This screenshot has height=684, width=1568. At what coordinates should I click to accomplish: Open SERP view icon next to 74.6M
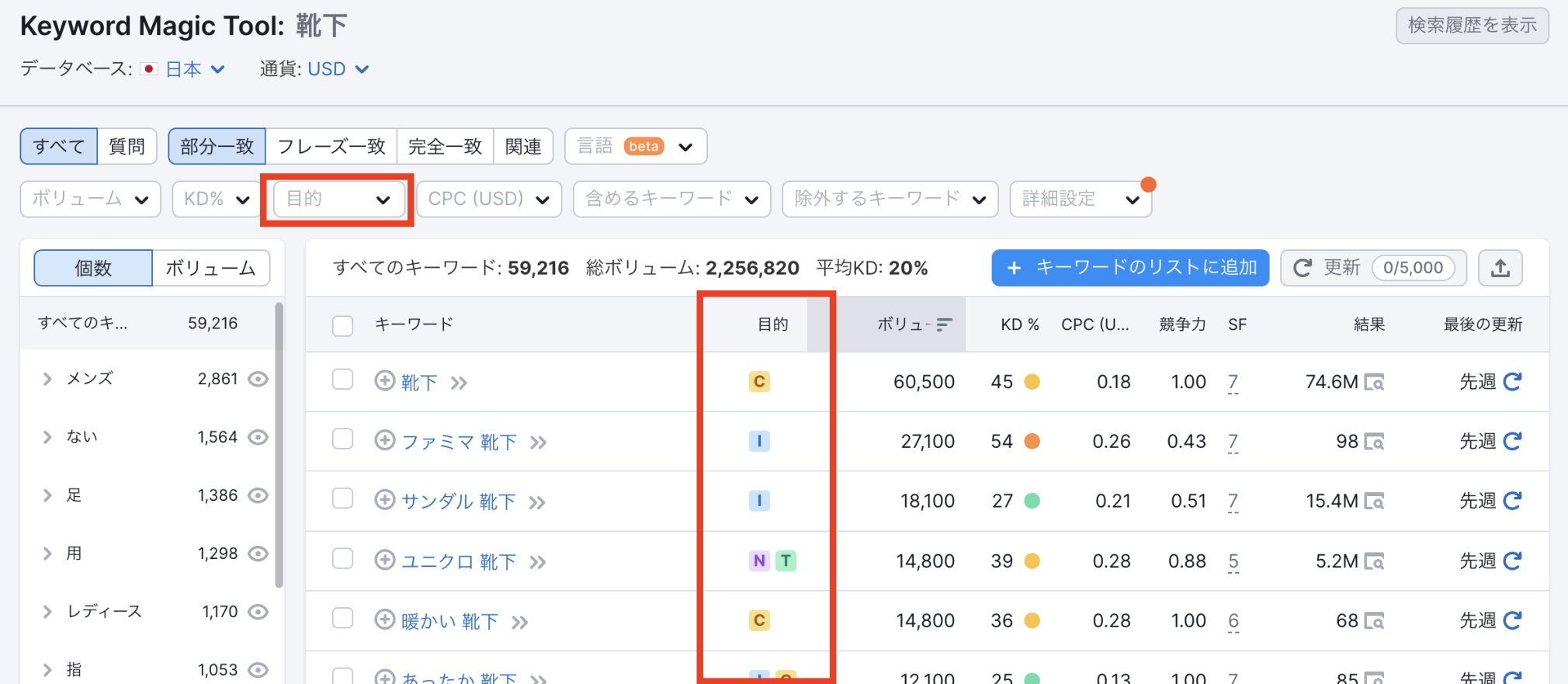1375,382
